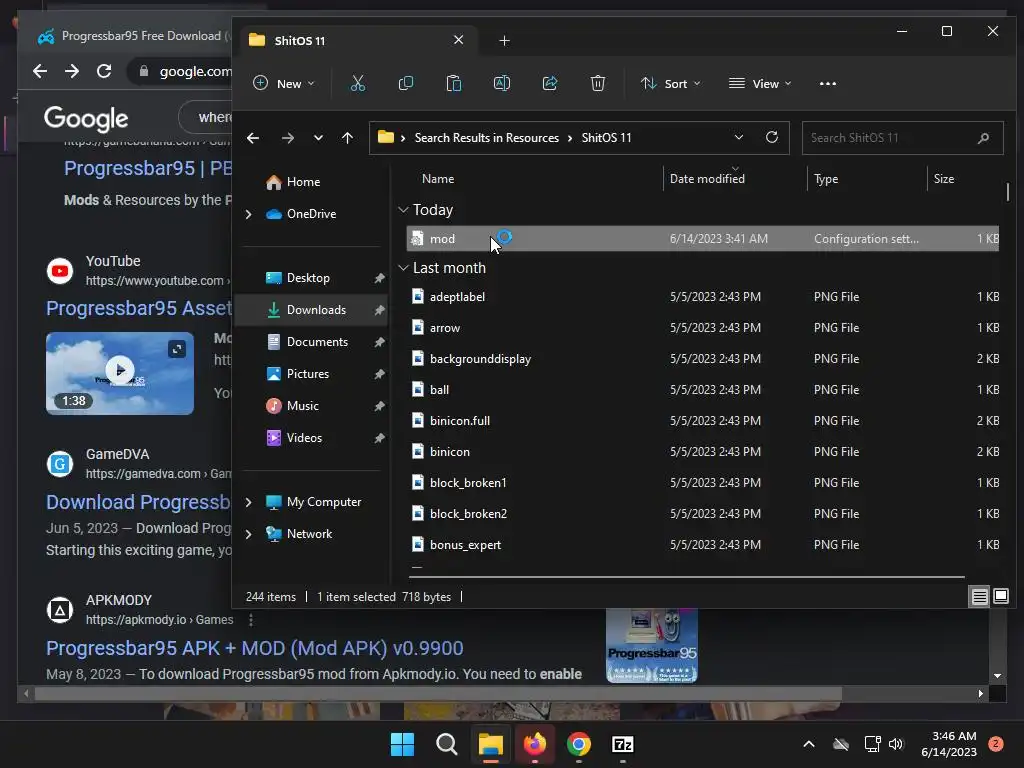This screenshot has height=768, width=1024.
Task: Collapse the Last month group
Action: pos(403,268)
